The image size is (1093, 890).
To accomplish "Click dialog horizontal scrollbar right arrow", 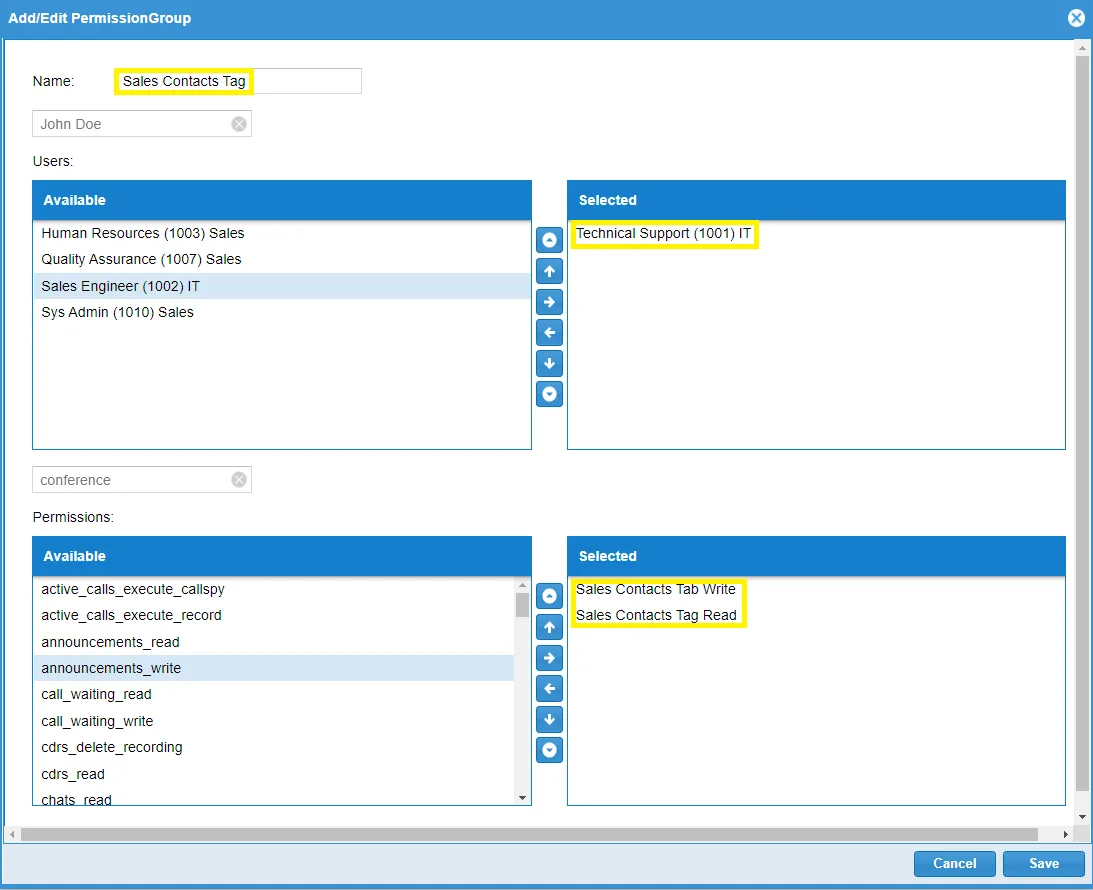I will pyautogui.click(x=1065, y=834).
